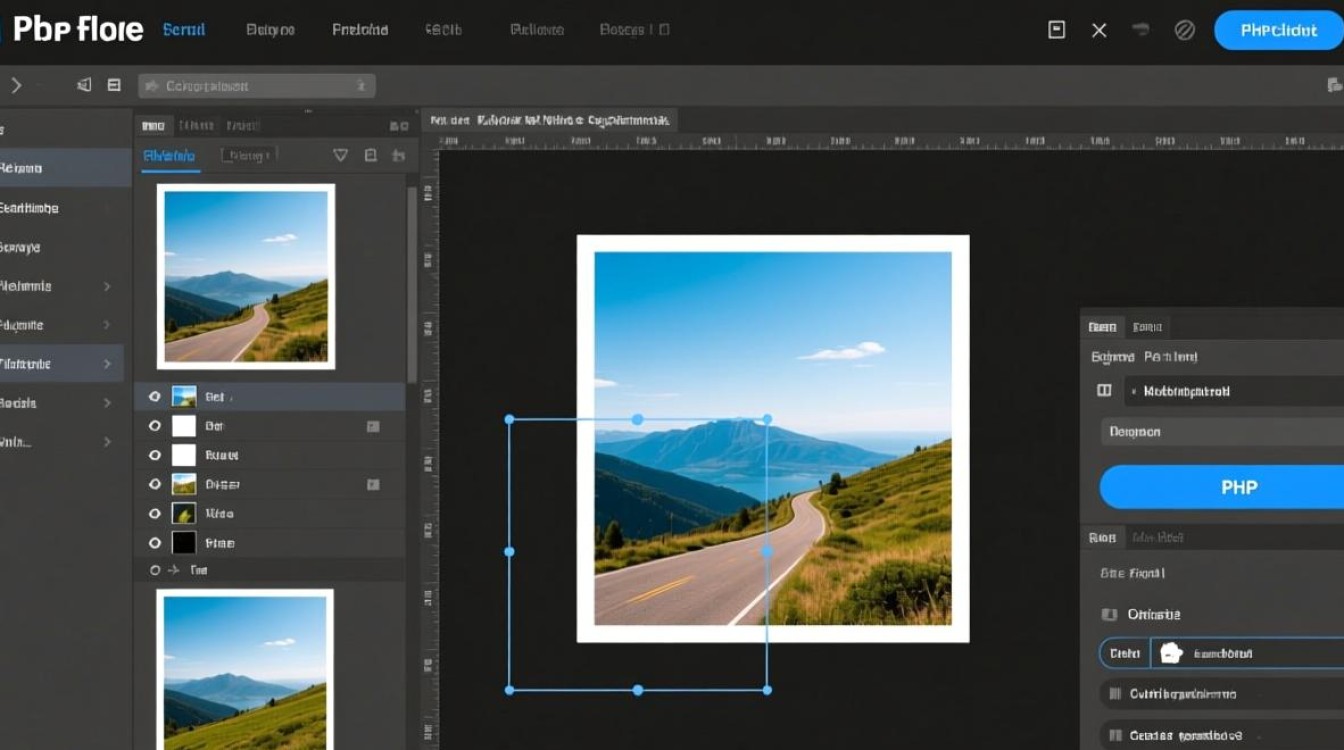The image size is (1344, 750).
Task: Click the page icon beside the triangle icon
Action: [x=371, y=155]
